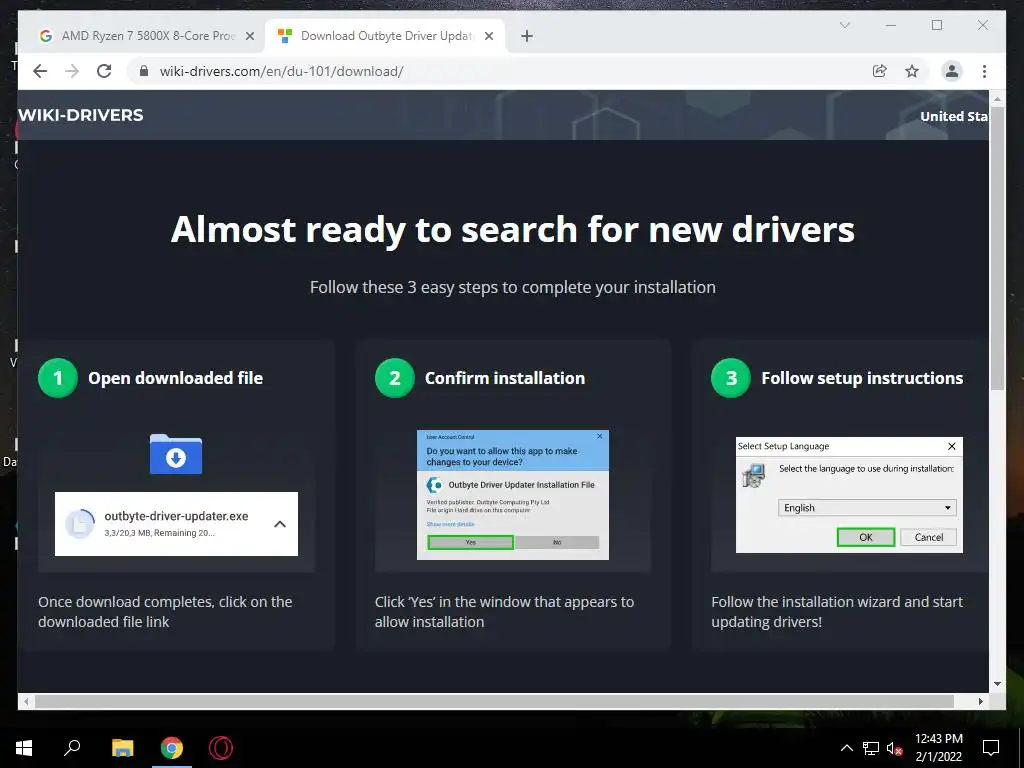Open the network status tray icon

click(x=871, y=748)
